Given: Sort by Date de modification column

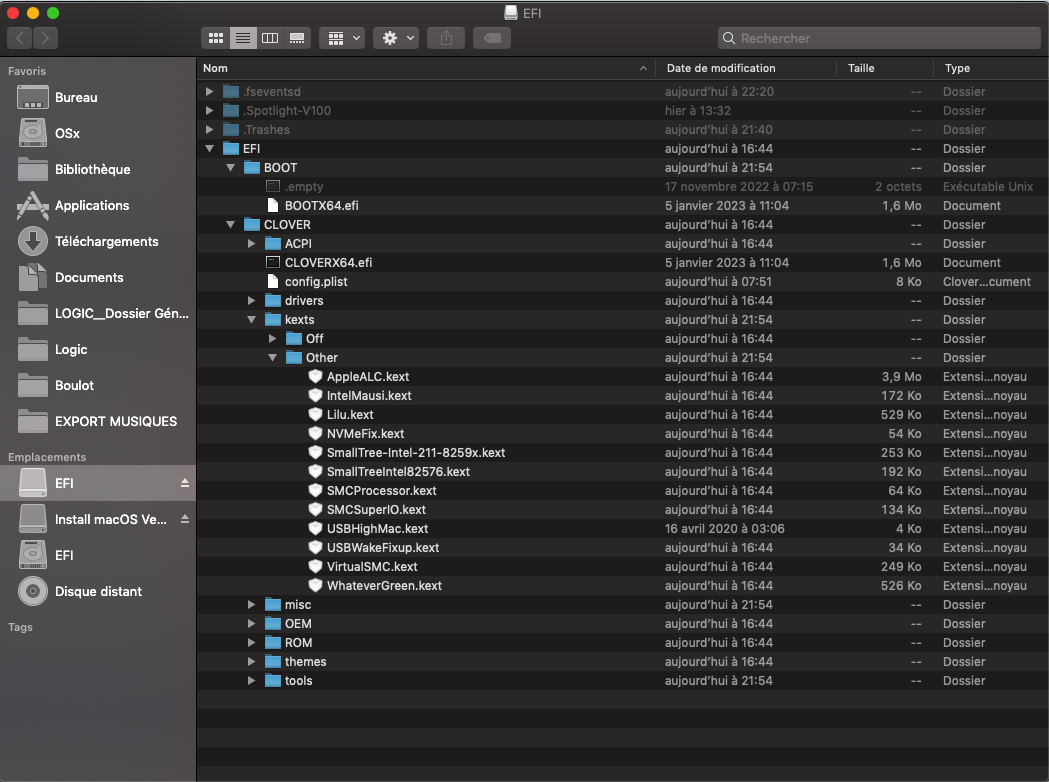Looking at the screenshot, I should (746, 68).
